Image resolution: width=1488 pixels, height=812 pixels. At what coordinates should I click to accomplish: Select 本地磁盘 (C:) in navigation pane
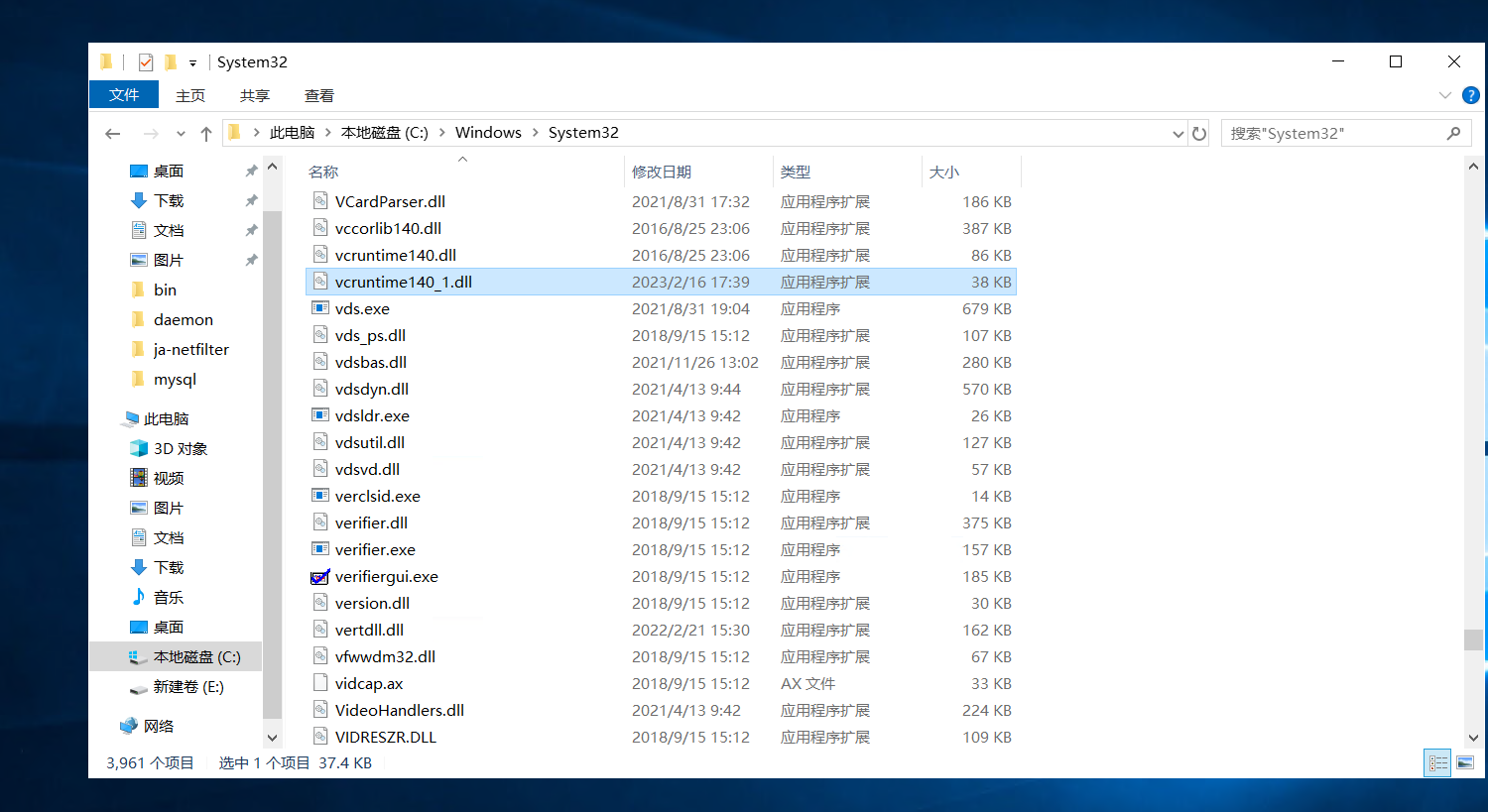pos(196,657)
